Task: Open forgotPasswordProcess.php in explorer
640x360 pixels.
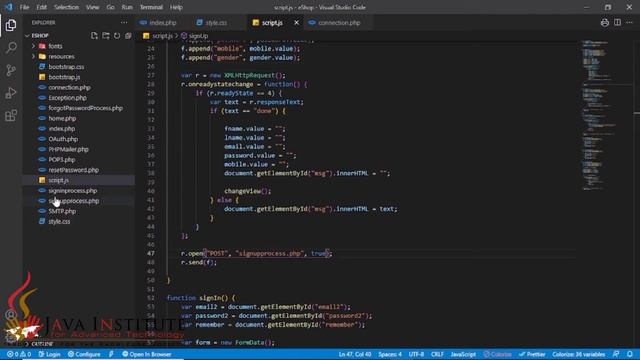Action: click(x=85, y=108)
